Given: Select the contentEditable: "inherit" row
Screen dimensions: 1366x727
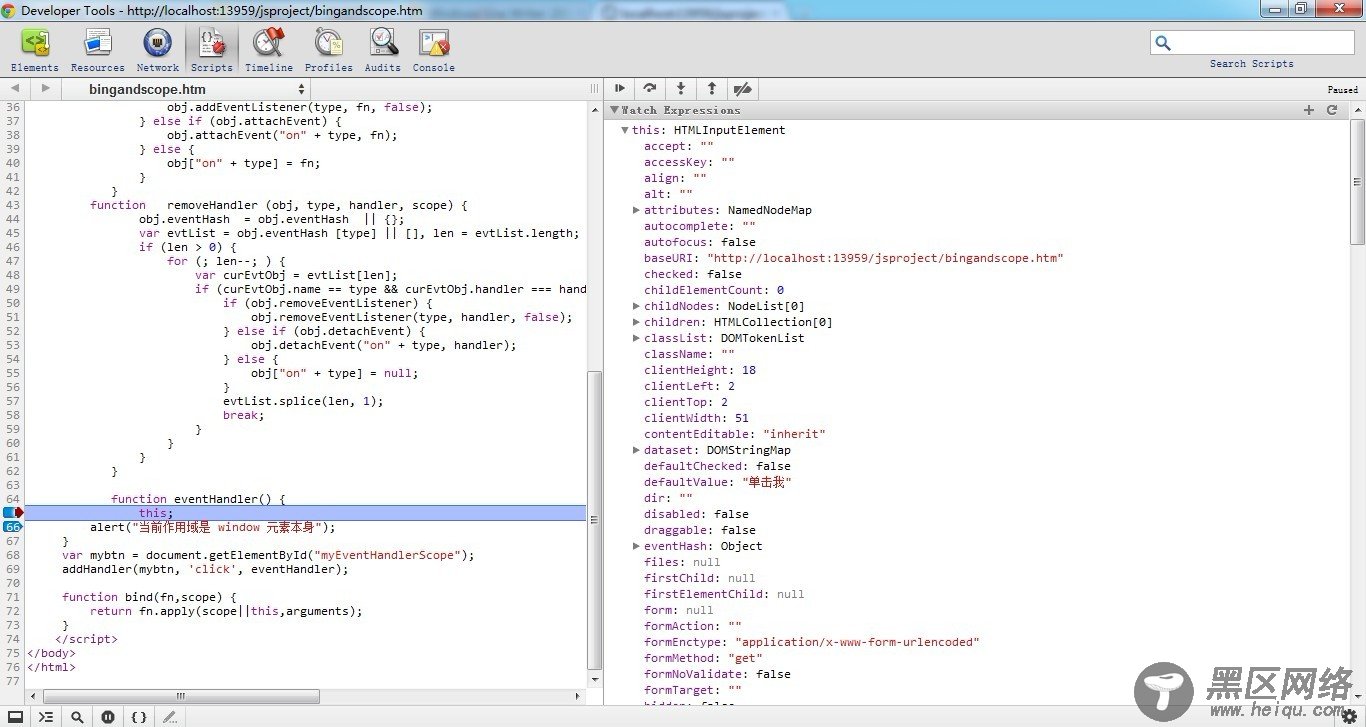Looking at the screenshot, I should (735, 434).
